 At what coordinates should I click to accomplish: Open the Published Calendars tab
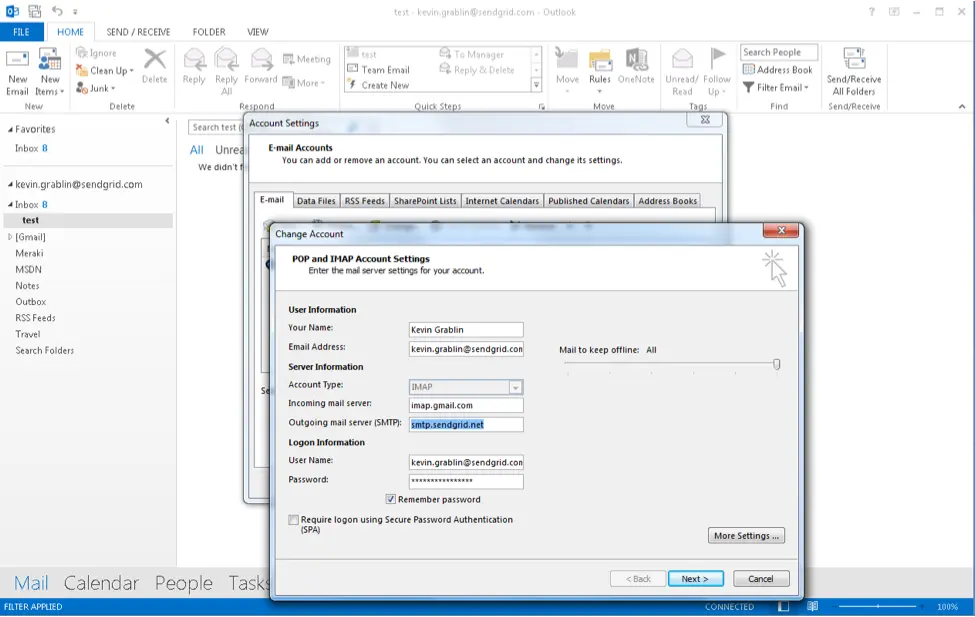click(588, 201)
